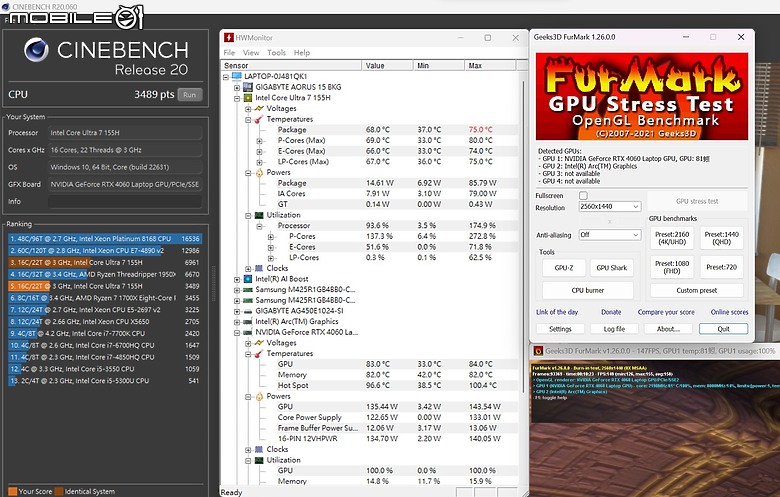
Task: Click the CPU Utilization chip icon
Action: [x=259, y=215]
